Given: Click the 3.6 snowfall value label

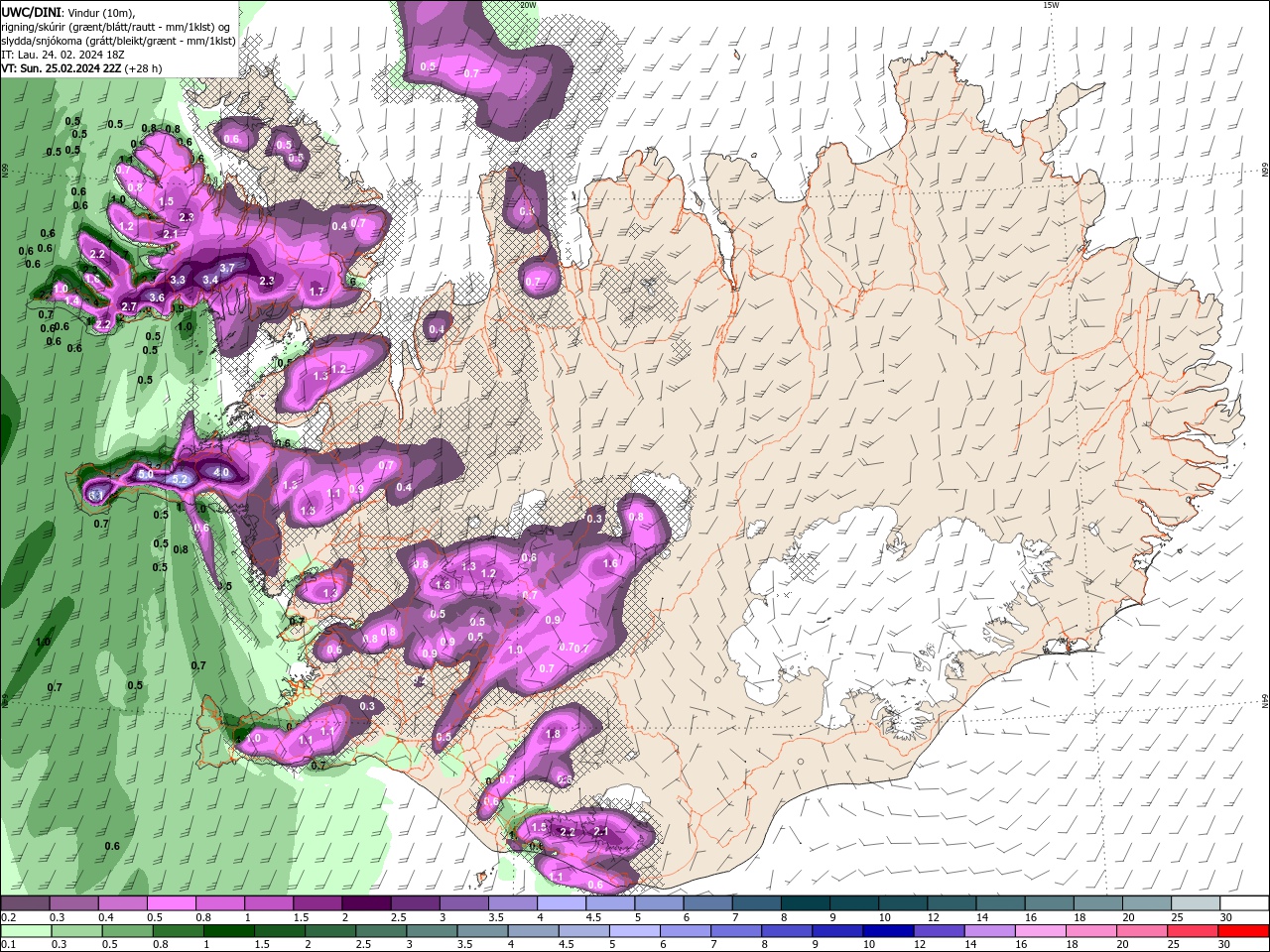Looking at the screenshot, I should (x=157, y=297).
